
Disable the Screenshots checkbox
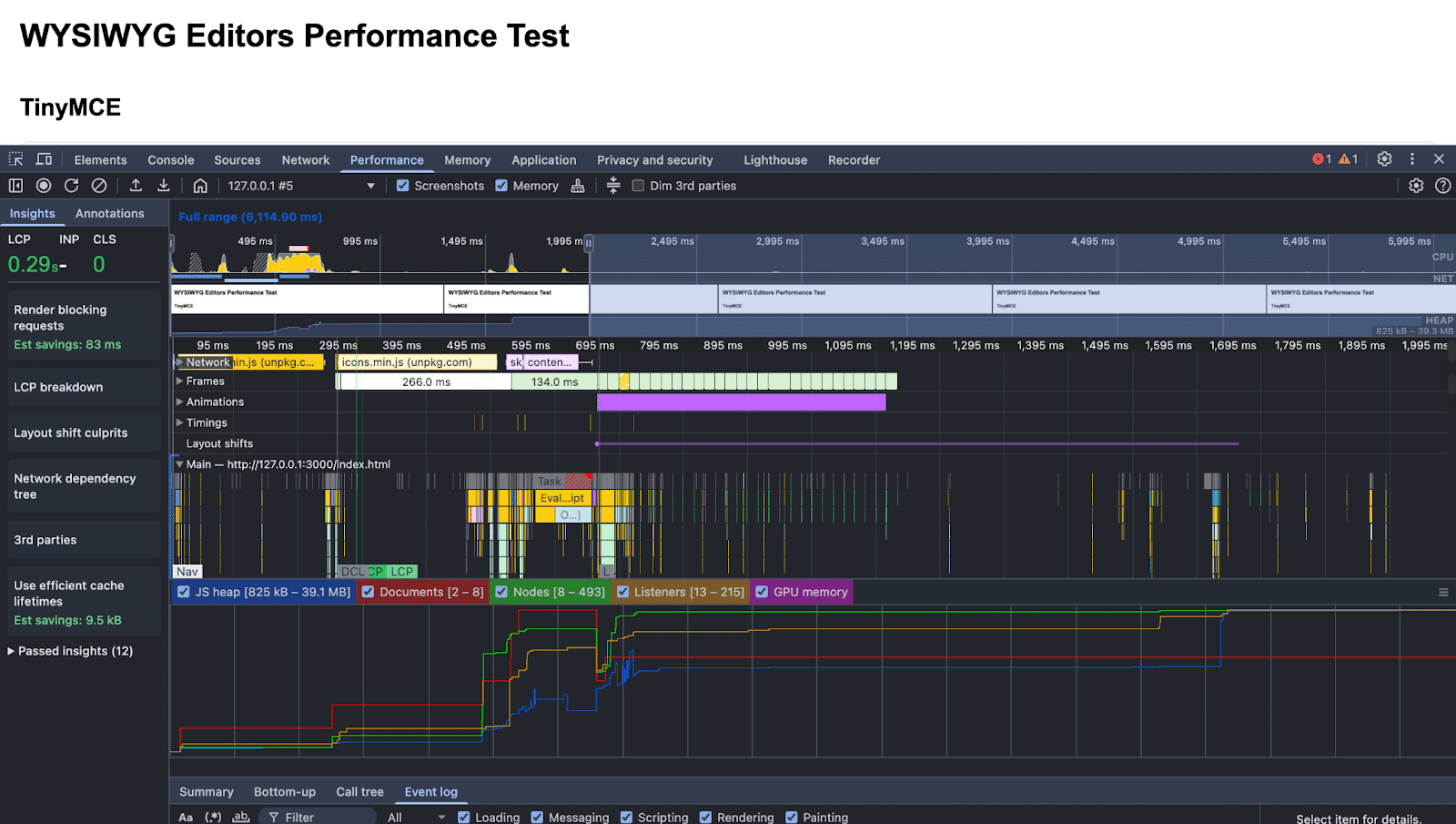tap(403, 186)
